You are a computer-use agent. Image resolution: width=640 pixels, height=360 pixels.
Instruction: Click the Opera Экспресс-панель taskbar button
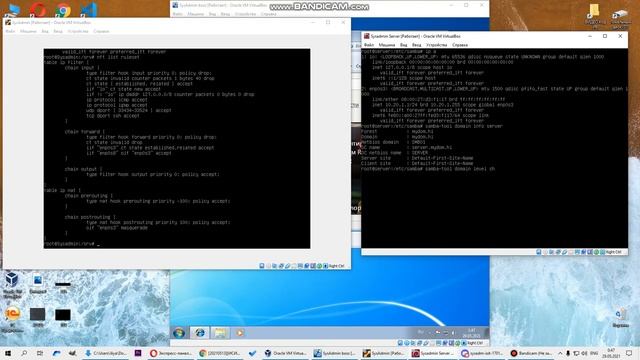point(170,353)
